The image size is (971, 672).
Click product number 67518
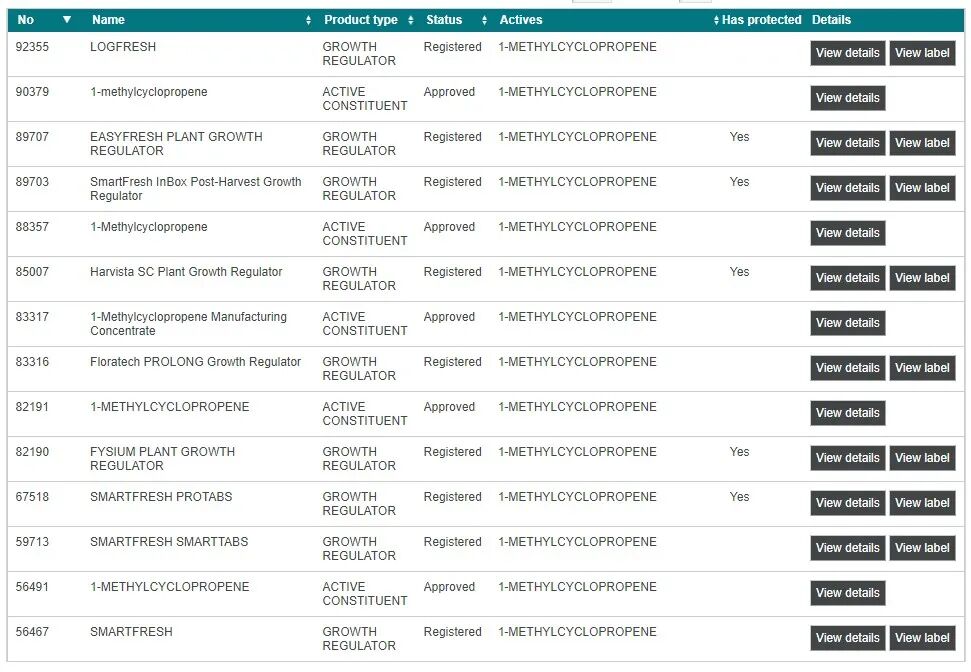(32, 497)
